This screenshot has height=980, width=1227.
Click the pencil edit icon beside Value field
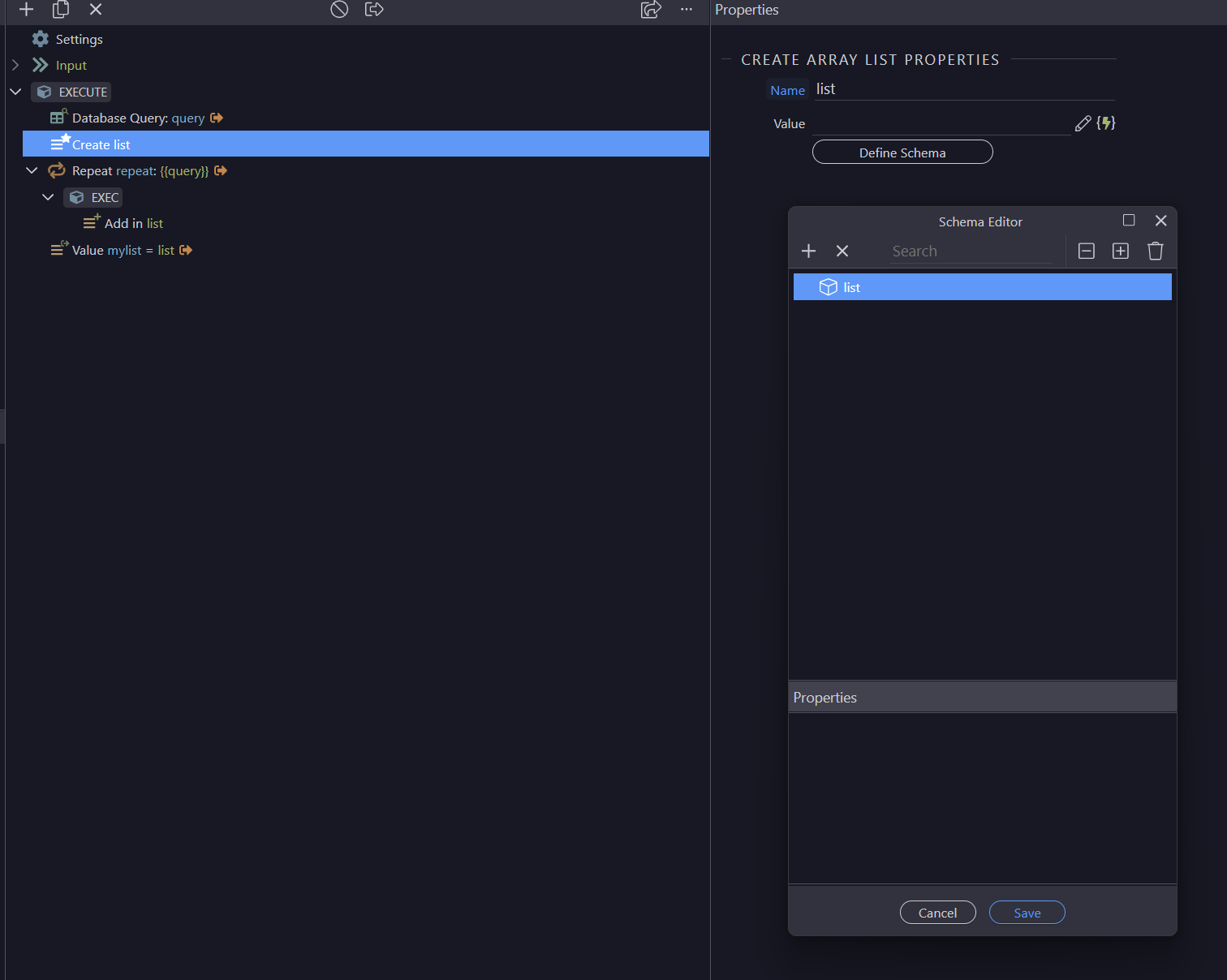pos(1083,123)
